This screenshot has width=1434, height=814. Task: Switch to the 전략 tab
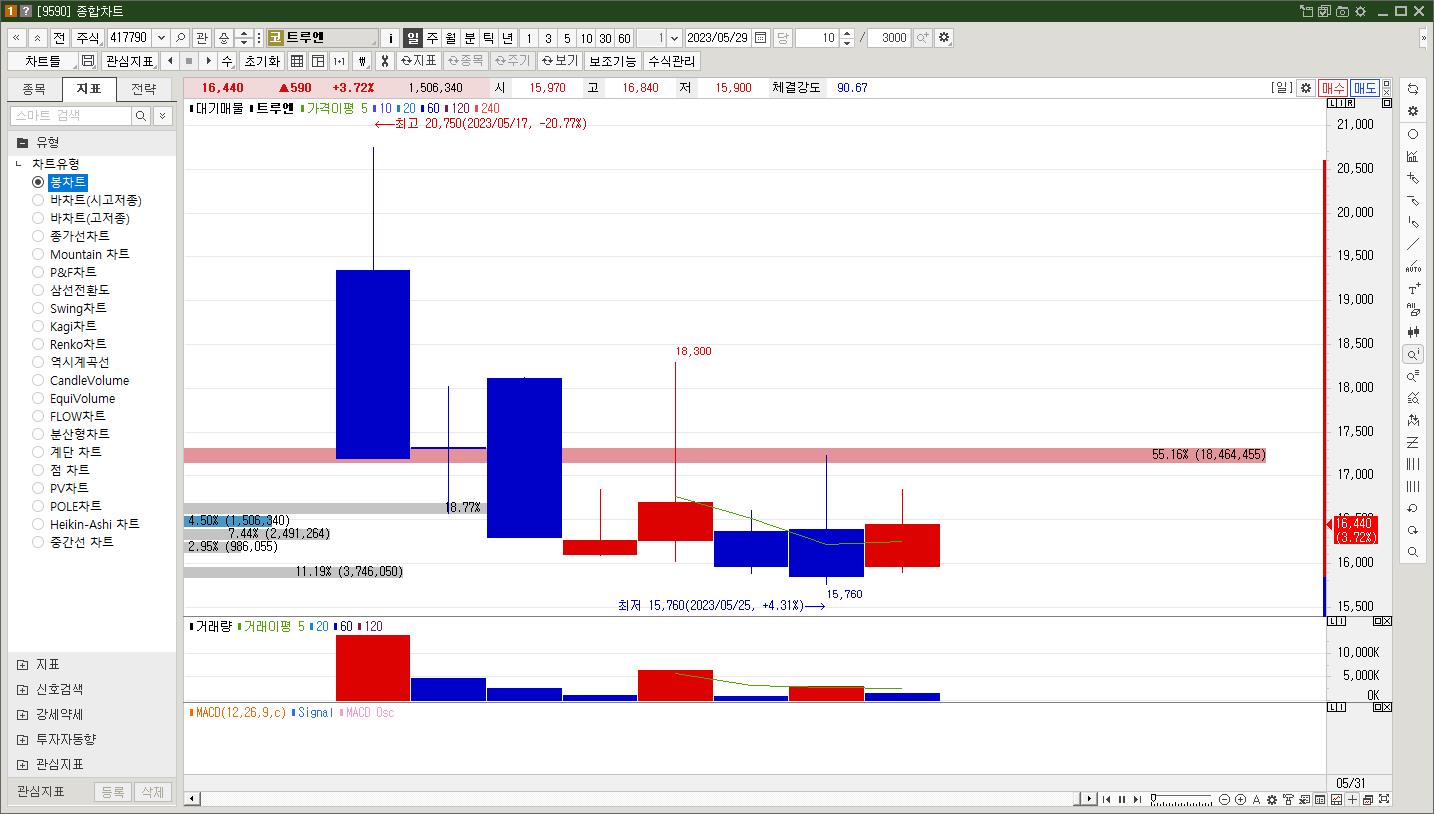[144, 89]
